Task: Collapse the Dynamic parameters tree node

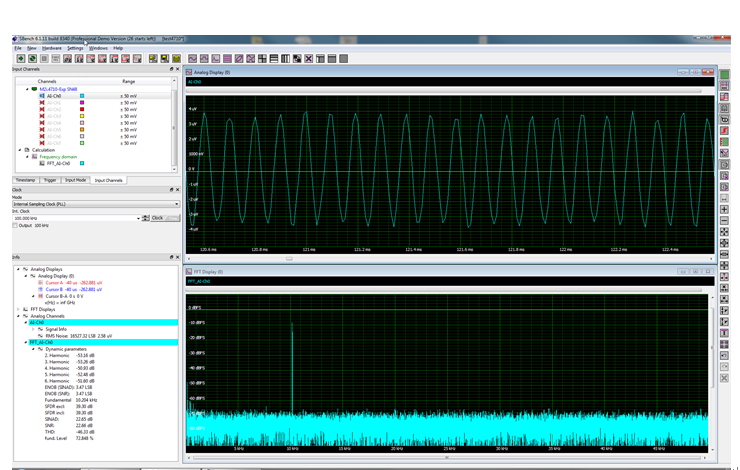Action: (x=33, y=349)
